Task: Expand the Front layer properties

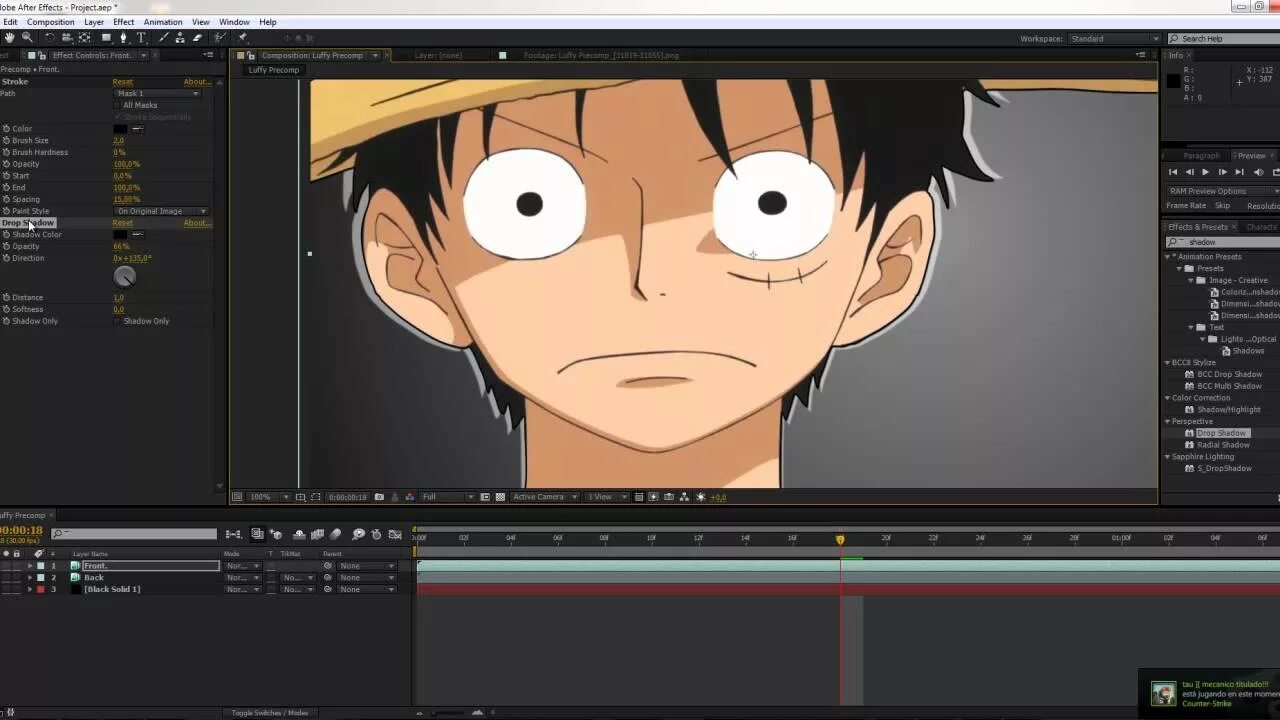Action: pos(29,566)
